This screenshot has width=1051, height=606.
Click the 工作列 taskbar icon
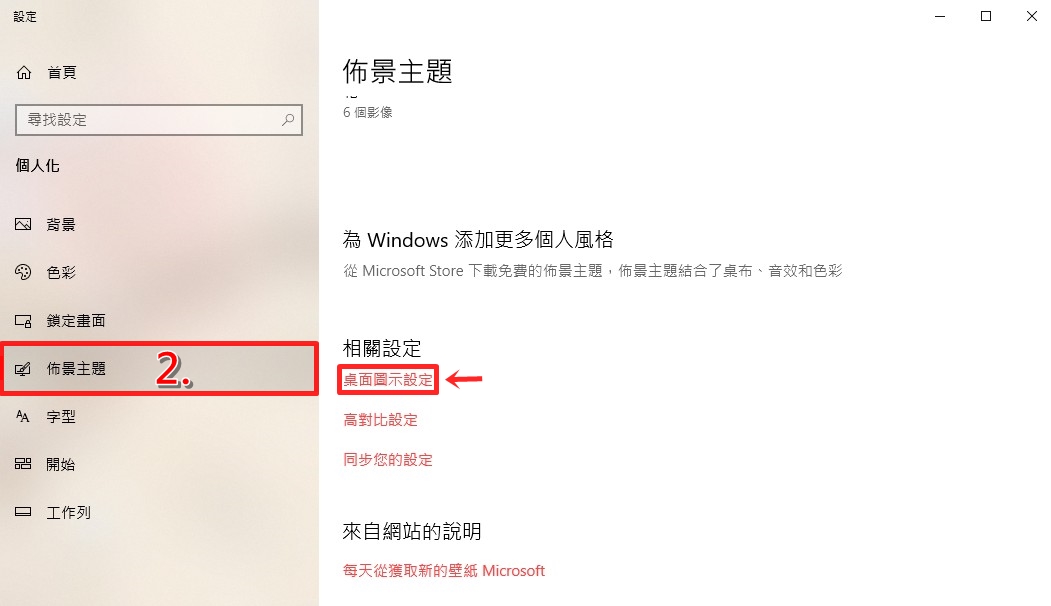click(23, 512)
